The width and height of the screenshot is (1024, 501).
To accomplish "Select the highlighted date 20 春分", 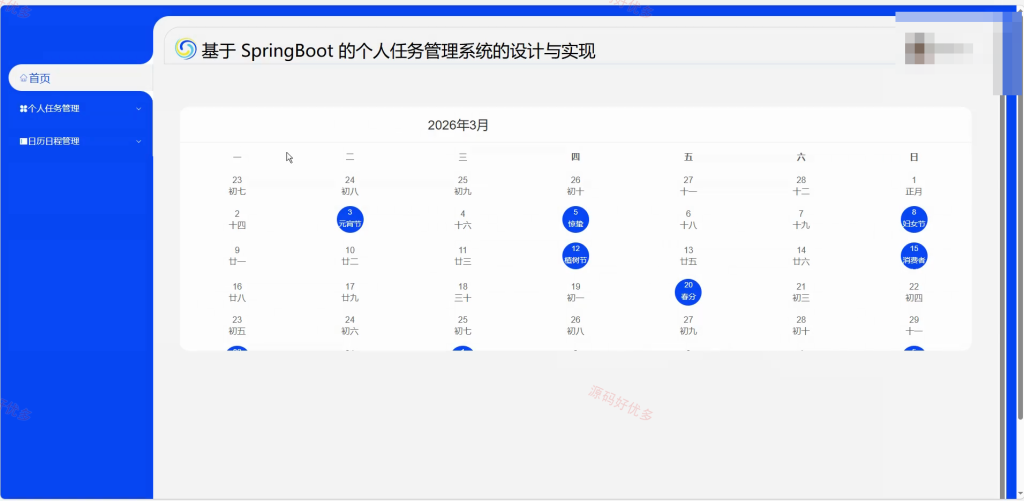I will point(688,291).
